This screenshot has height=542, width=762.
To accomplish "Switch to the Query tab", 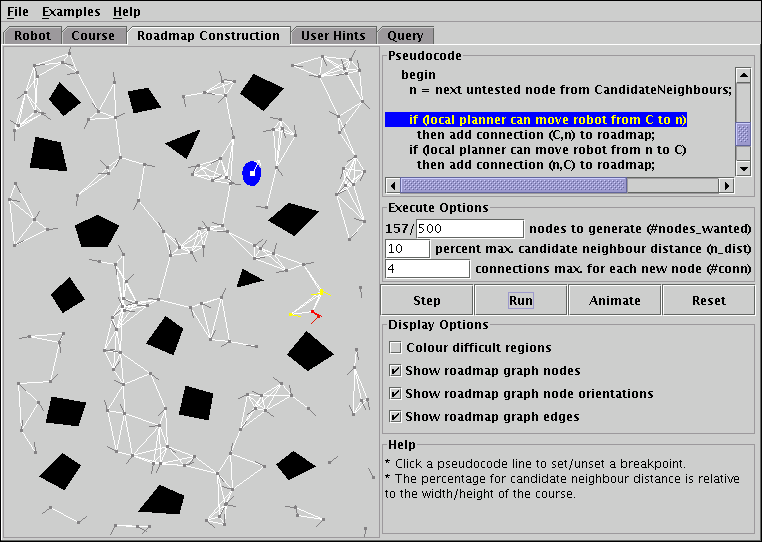I will 405,35.
